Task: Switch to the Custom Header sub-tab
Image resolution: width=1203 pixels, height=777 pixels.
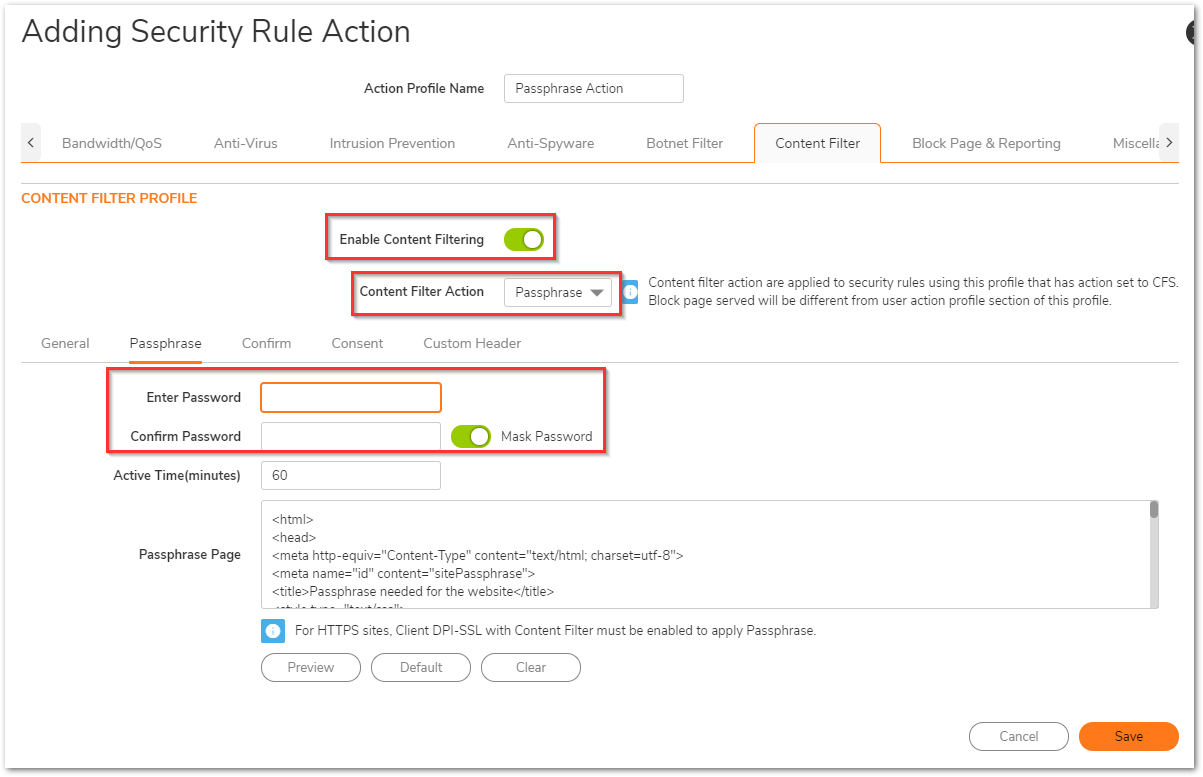Action: [x=471, y=343]
